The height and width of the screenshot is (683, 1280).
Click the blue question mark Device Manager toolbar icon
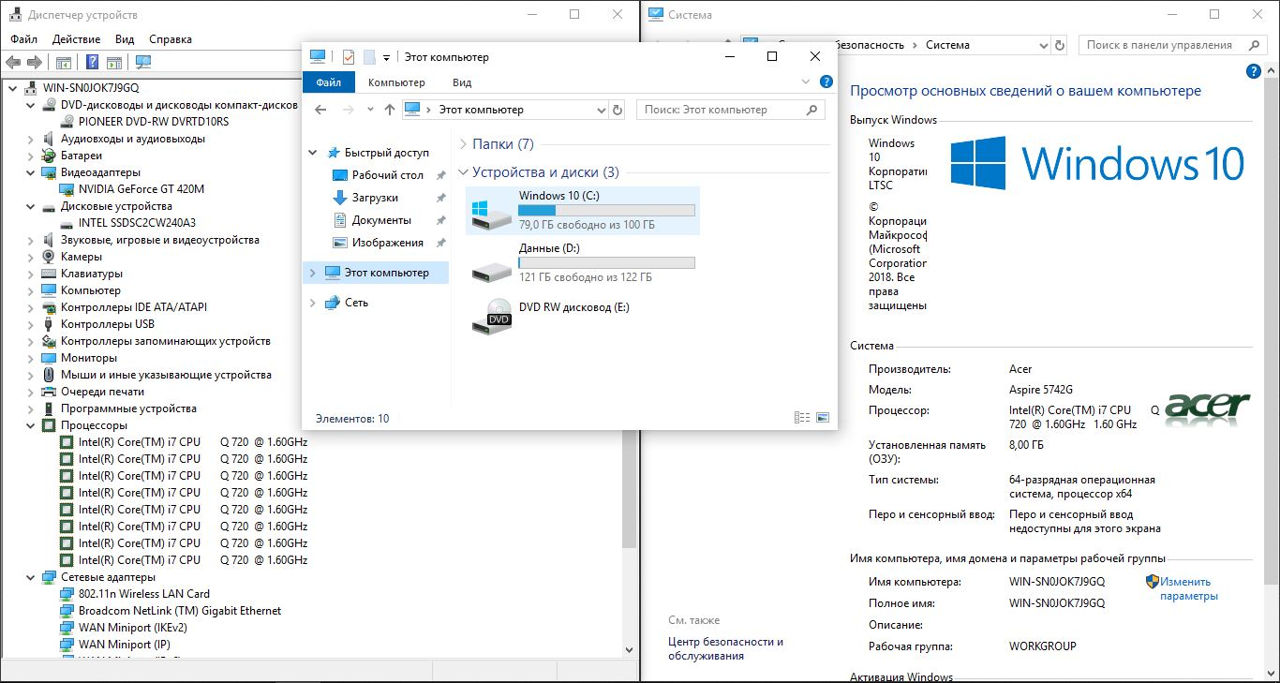pyautogui.click(x=92, y=62)
